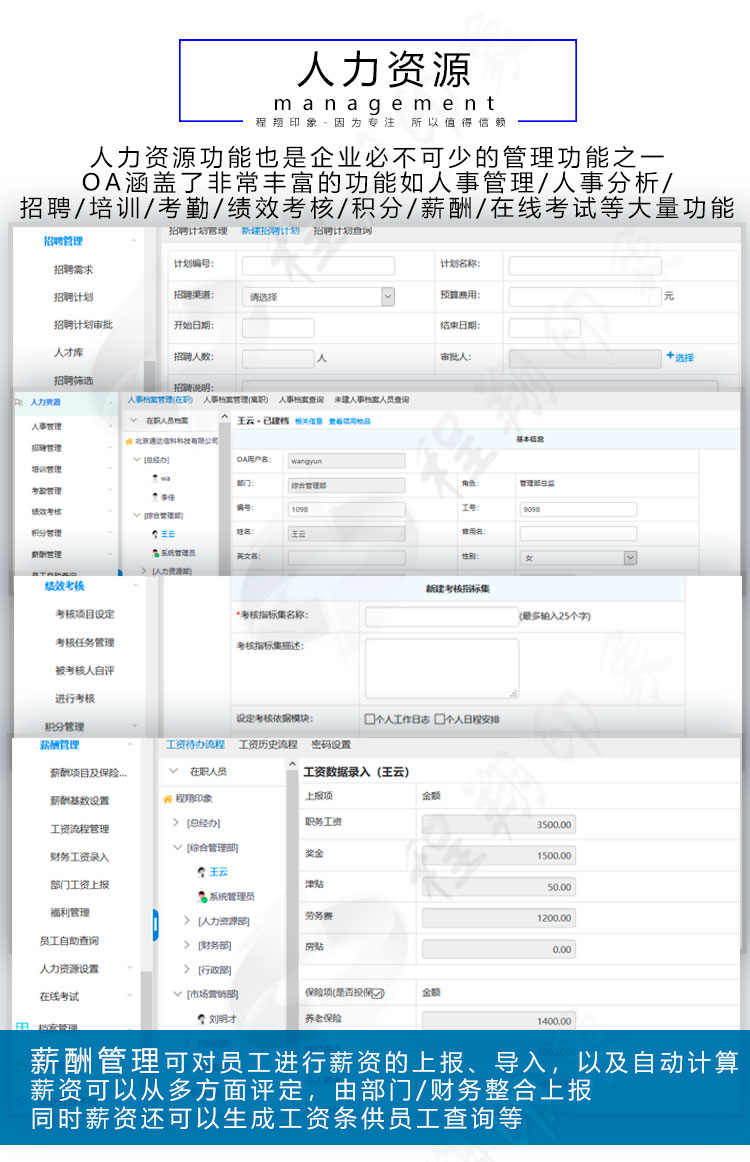Collapse the [市场营销部] node

tap(177, 994)
